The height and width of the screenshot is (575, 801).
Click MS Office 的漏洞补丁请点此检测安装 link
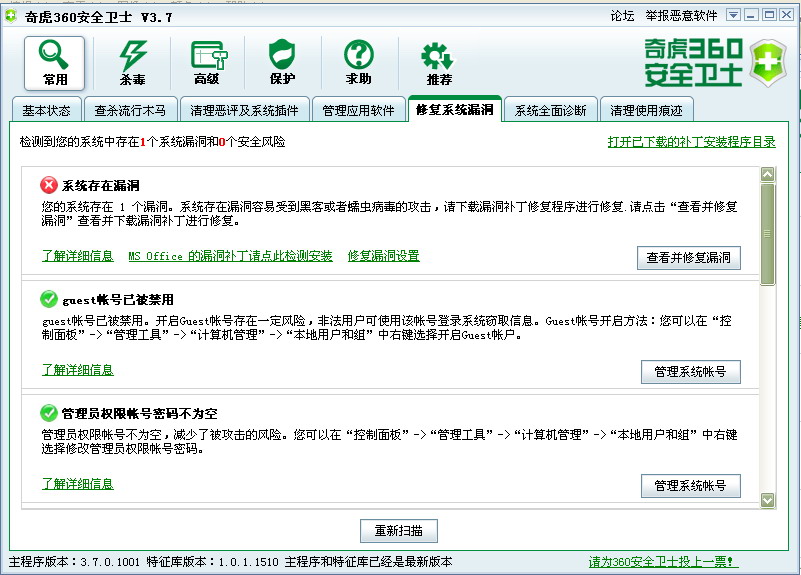tap(230, 256)
